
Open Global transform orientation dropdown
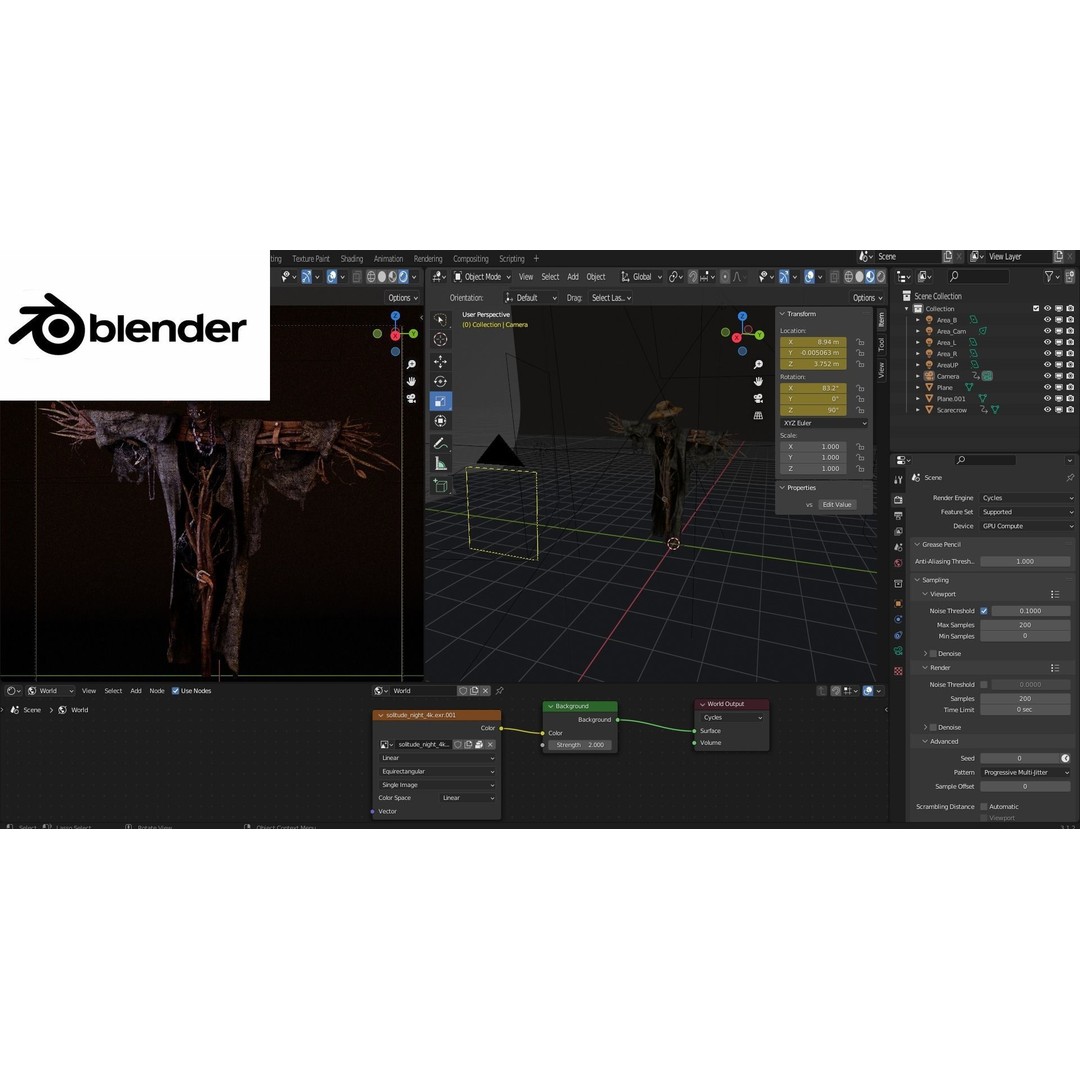(x=641, y=277)
